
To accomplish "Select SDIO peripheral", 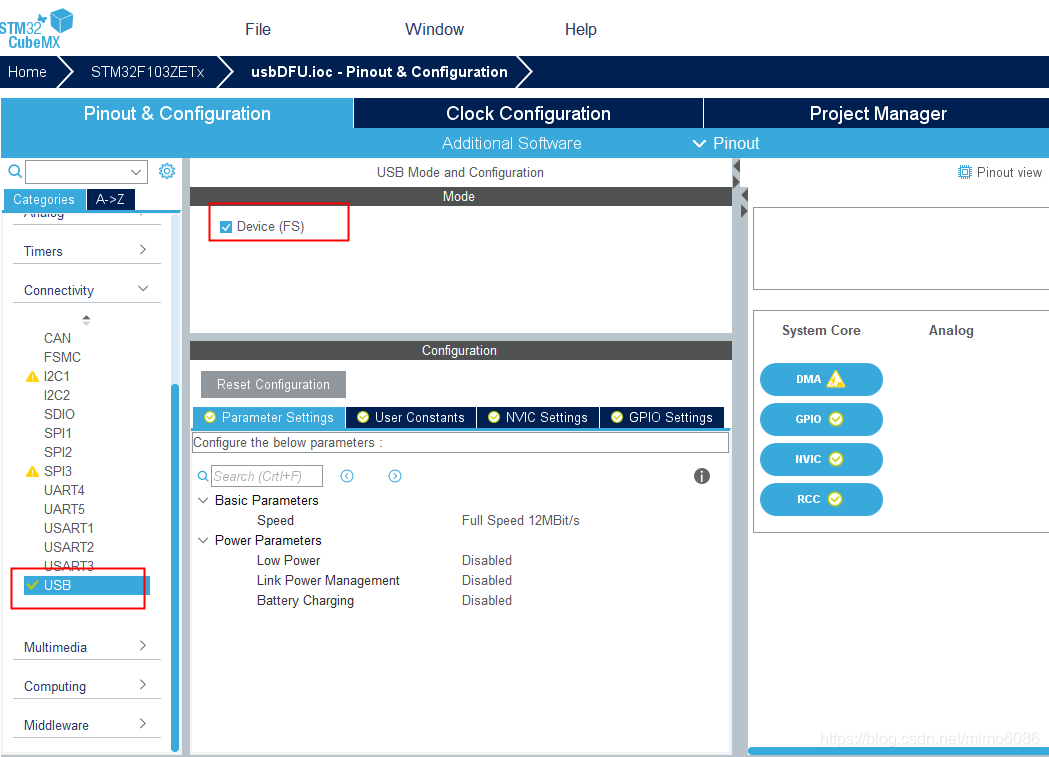I will tap(60, 414).
